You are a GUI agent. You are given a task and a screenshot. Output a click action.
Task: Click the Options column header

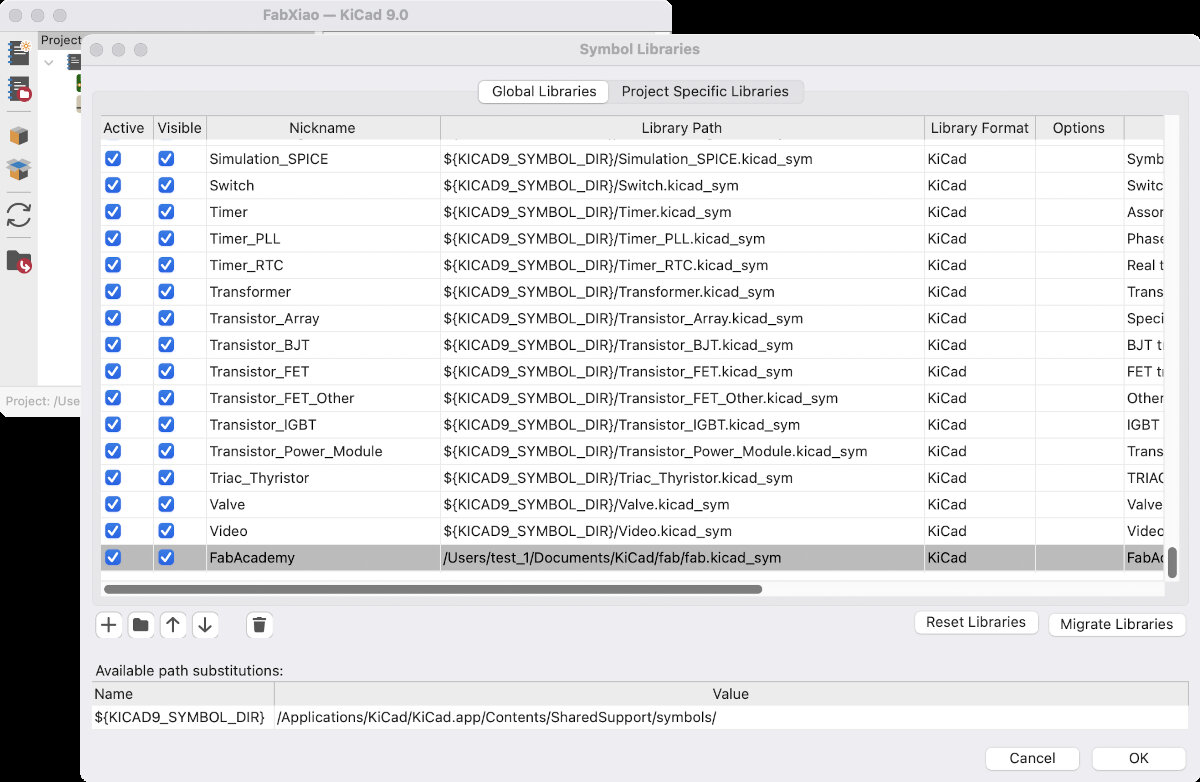click(x=1079, y=128)
